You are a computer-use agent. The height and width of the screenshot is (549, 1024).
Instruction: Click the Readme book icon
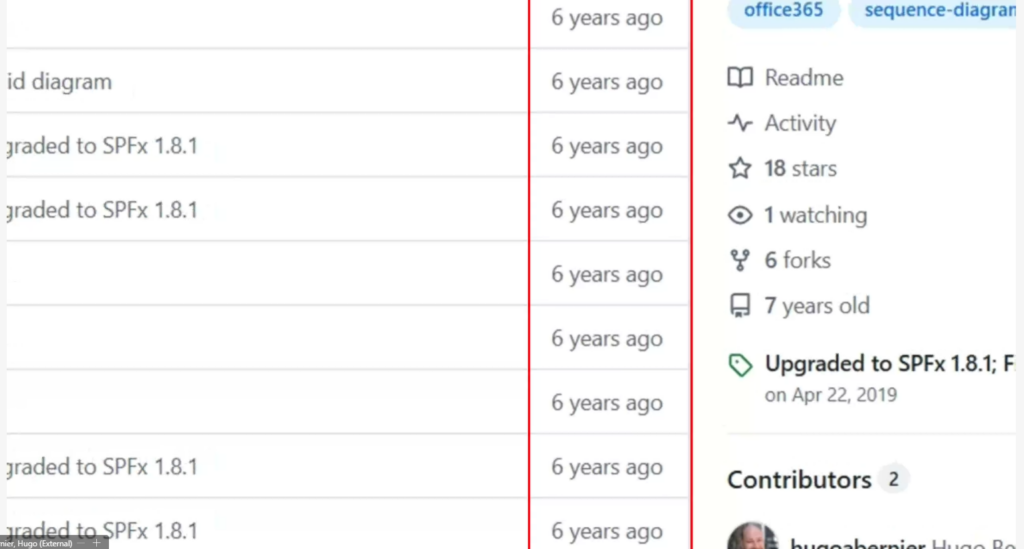click(x=740, y=78)
